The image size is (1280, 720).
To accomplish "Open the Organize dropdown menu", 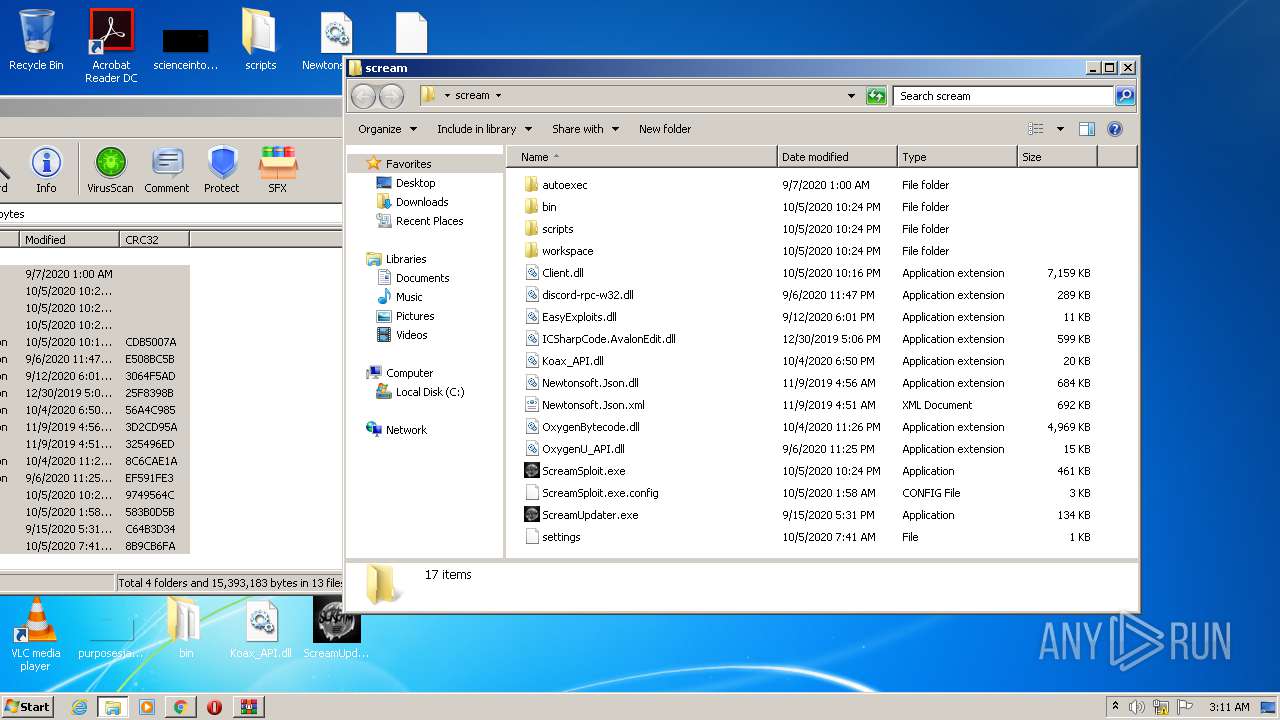I will tap(387, 129).
